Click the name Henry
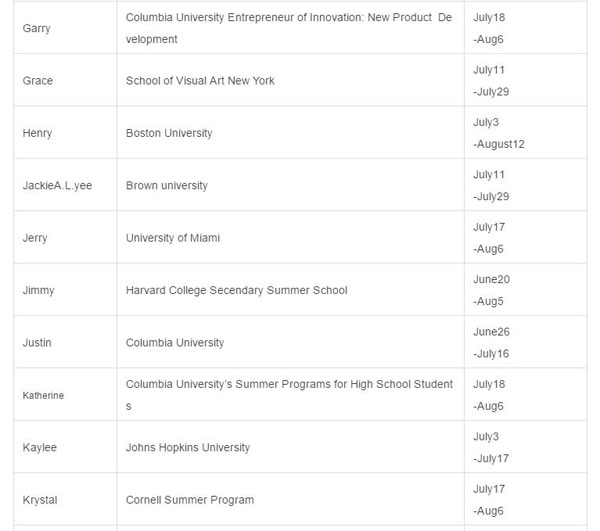The image size is (600, 531). point(37,133)
